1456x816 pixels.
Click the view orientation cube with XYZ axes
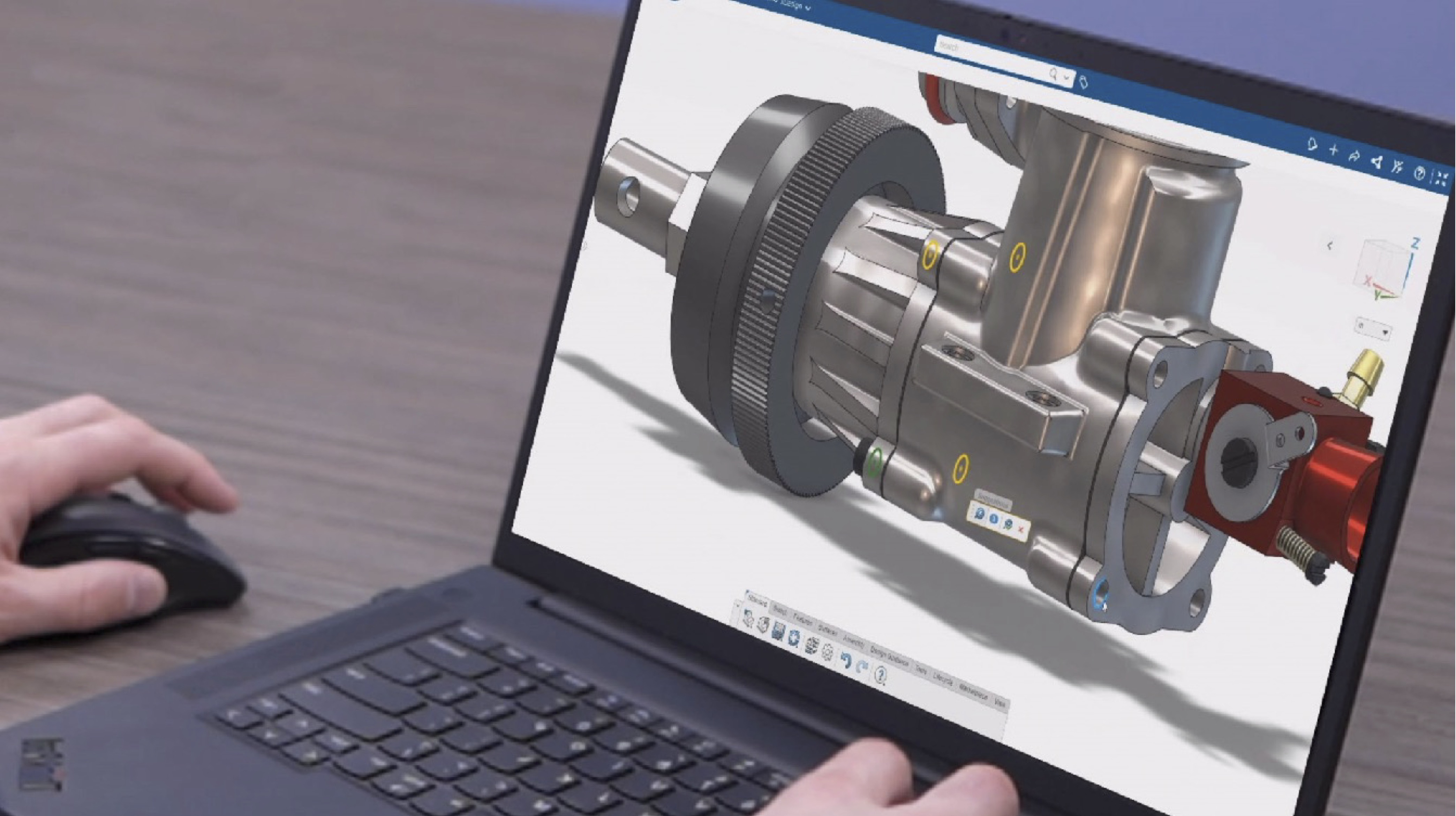[1385, 269]
